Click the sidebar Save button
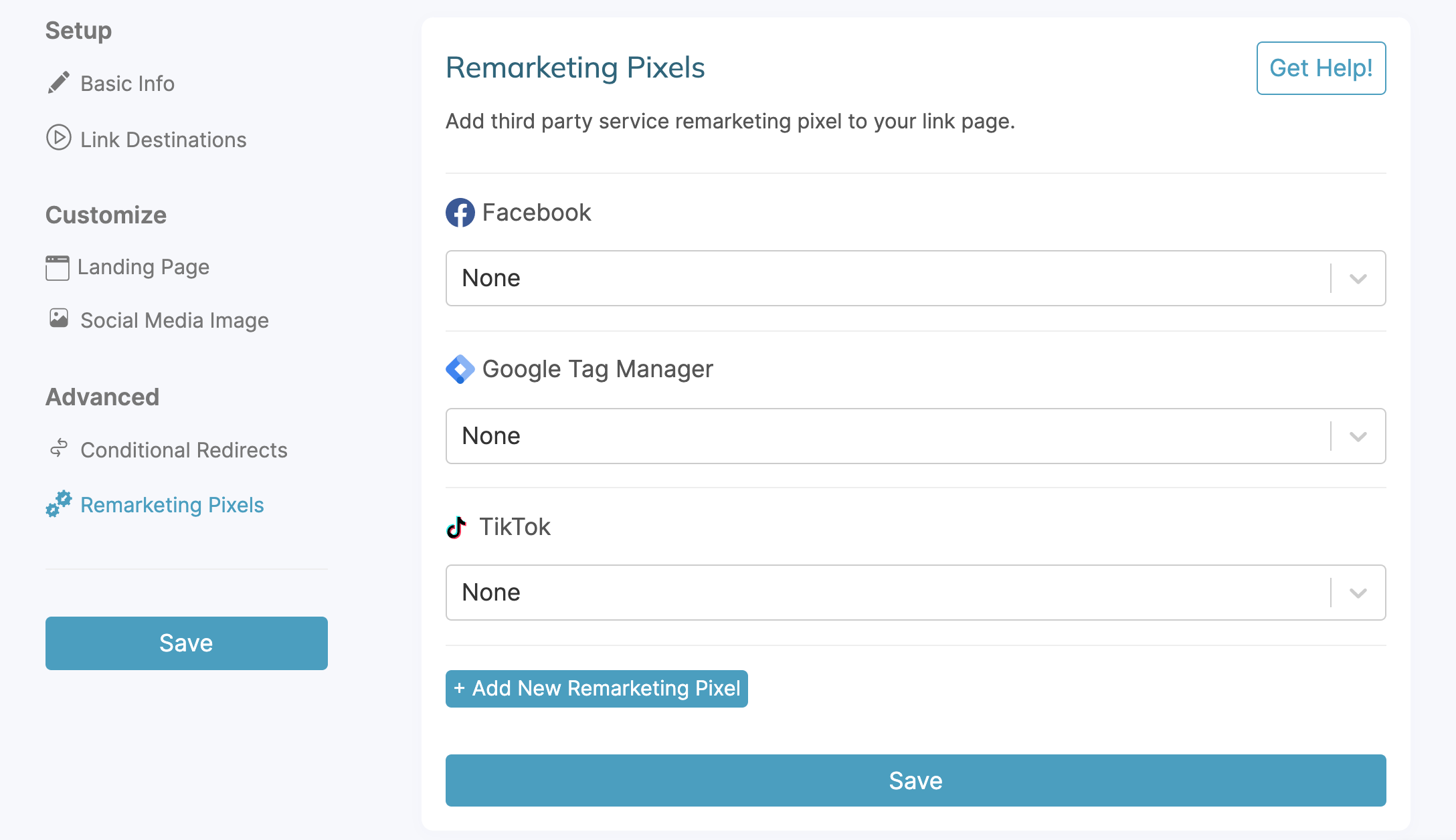The width and height of the screenshot is (1456, 840). (187, 643)
